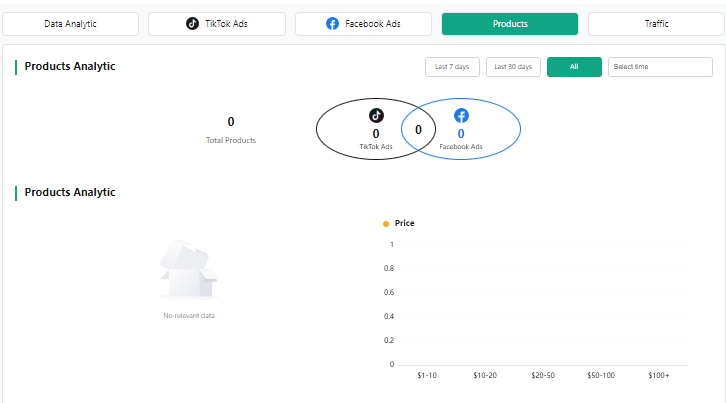
Task: Click the TikTok Ads label in the diagram
Action: point(376,146)
